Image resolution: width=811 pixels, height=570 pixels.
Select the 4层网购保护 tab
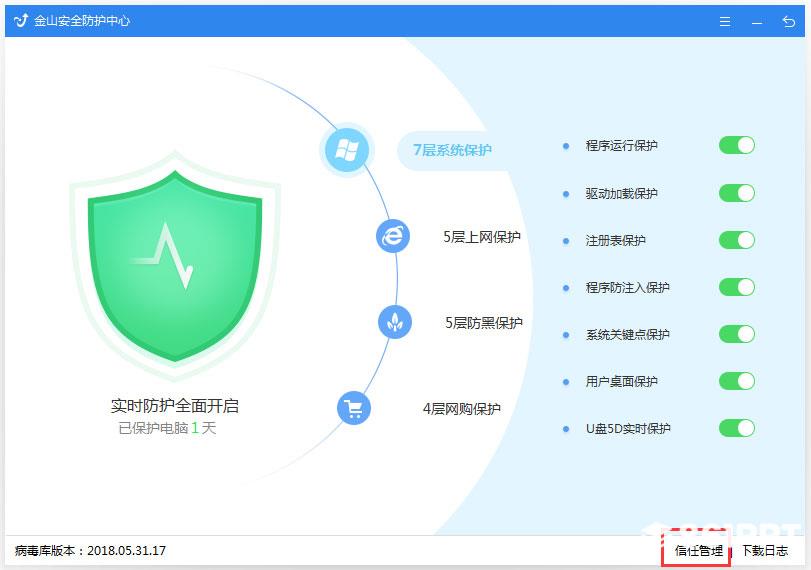pos(461,409)
